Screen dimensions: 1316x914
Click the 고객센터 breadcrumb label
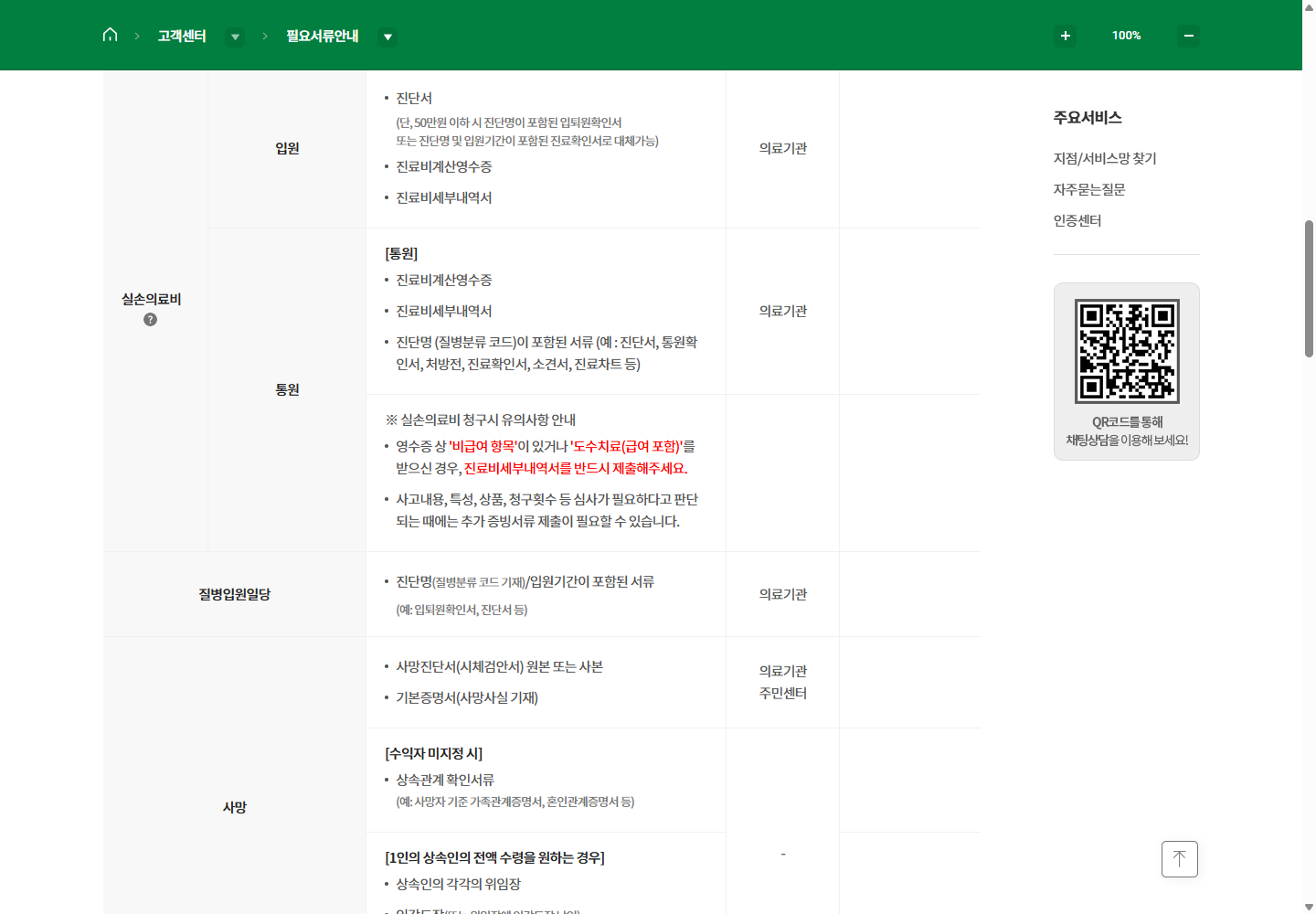[x=182, y=36]
